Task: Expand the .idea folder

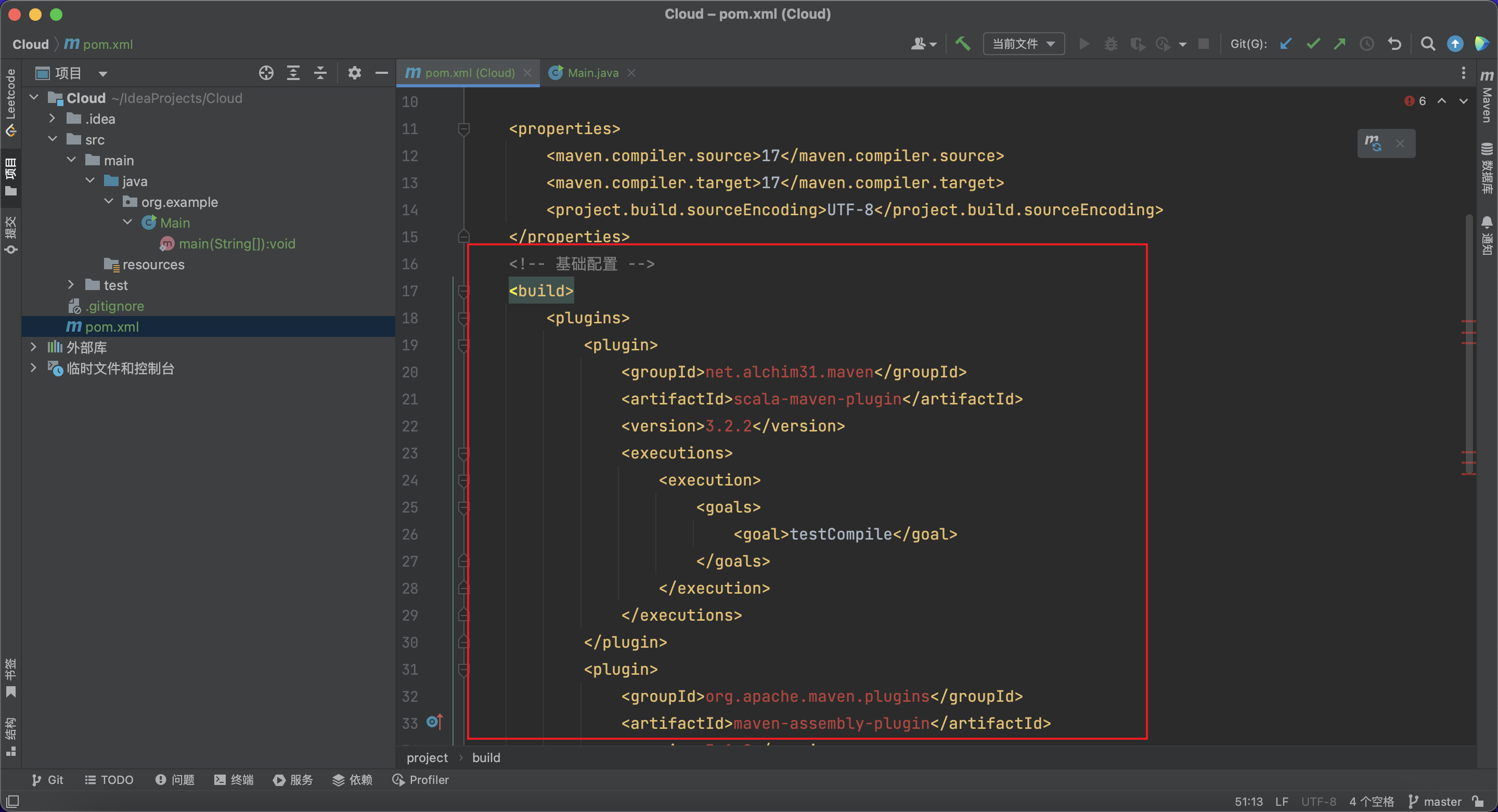Action: coord(53,119)
